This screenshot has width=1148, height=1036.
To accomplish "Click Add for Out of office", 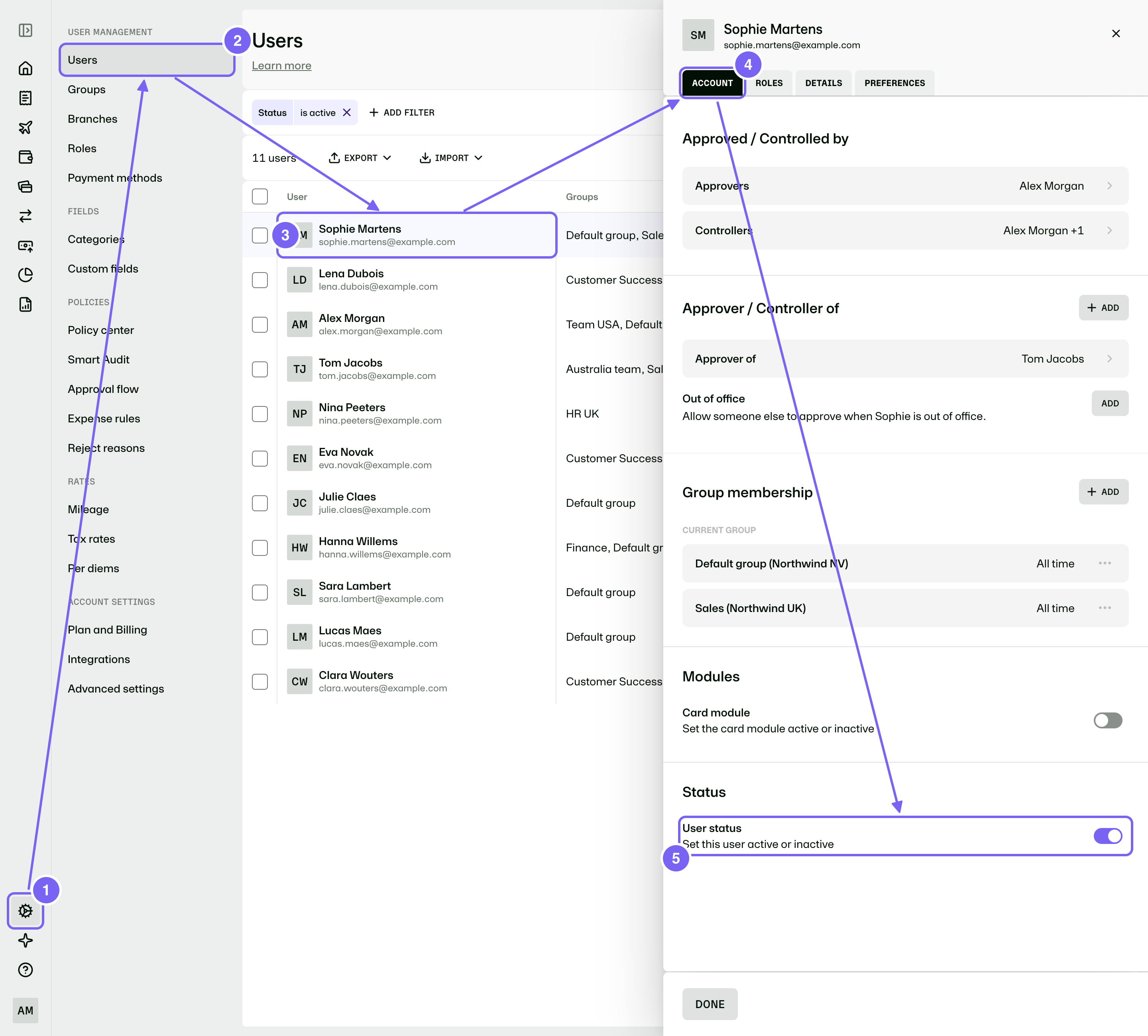I will [x=1110, y=404].
